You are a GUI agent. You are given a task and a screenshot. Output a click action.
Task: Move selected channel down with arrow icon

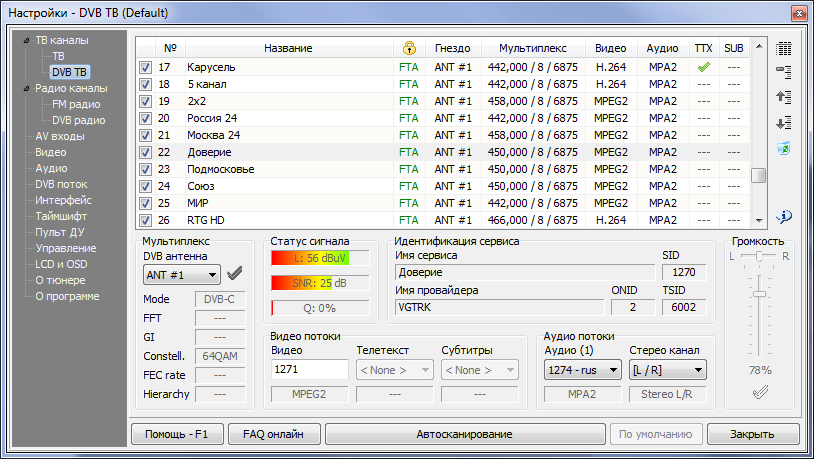(784, 122)
